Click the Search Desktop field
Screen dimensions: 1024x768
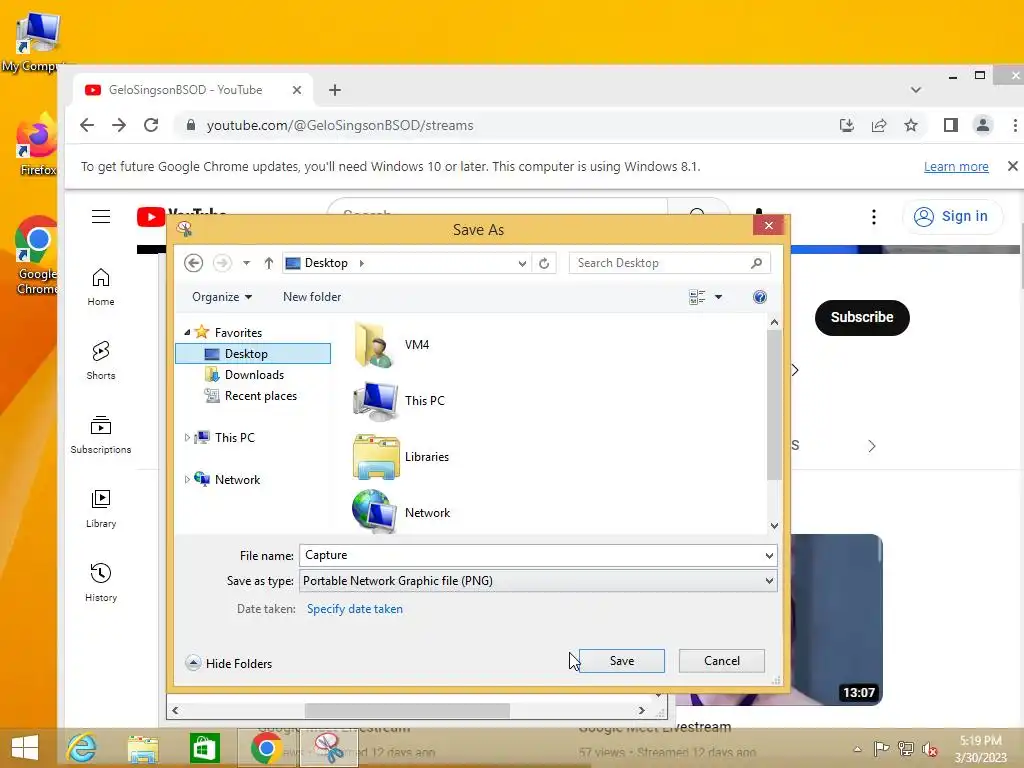pyautogui.click(x=669, y=263)
